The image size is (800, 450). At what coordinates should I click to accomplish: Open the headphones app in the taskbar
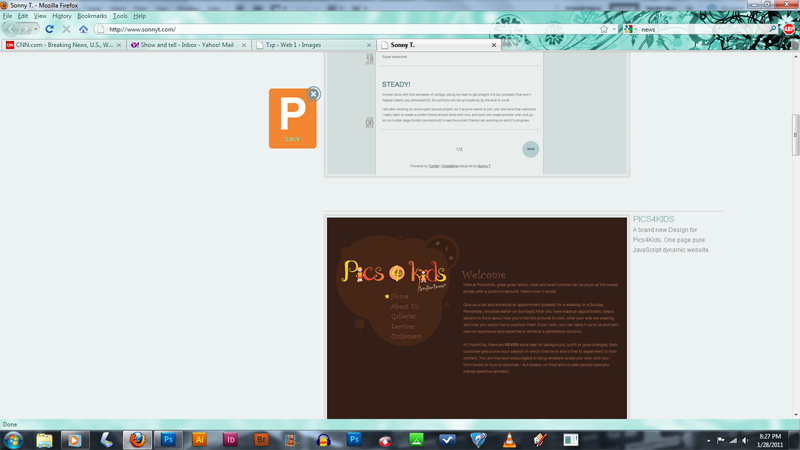(x=323, y=440)
